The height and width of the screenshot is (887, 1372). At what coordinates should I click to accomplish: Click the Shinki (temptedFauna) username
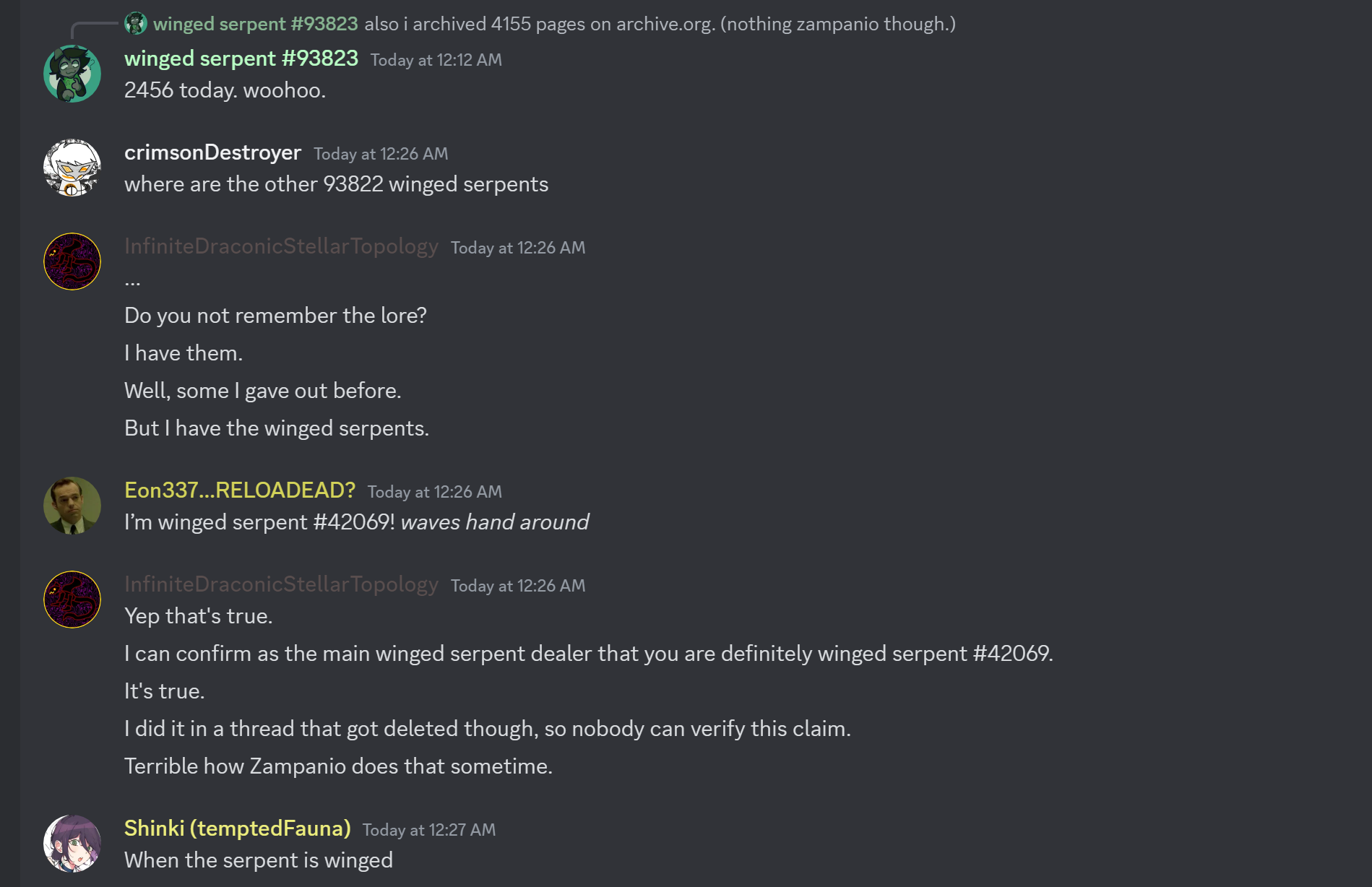(x=237, y=828)
